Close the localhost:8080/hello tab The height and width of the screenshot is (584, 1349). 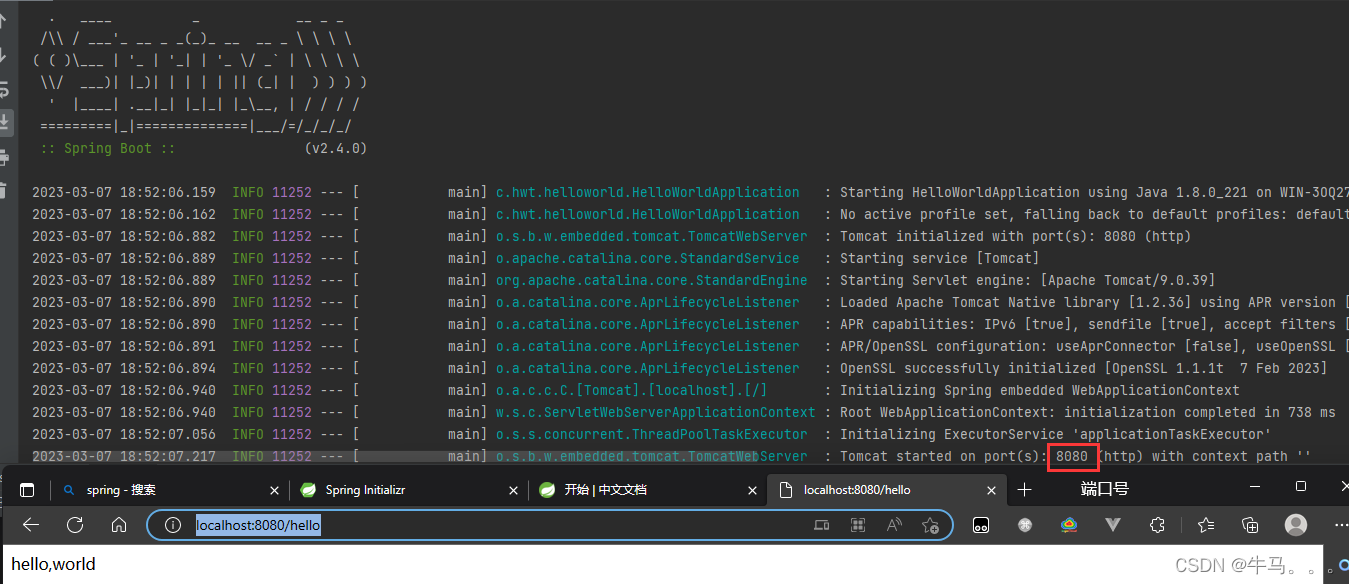click(992, 490)
